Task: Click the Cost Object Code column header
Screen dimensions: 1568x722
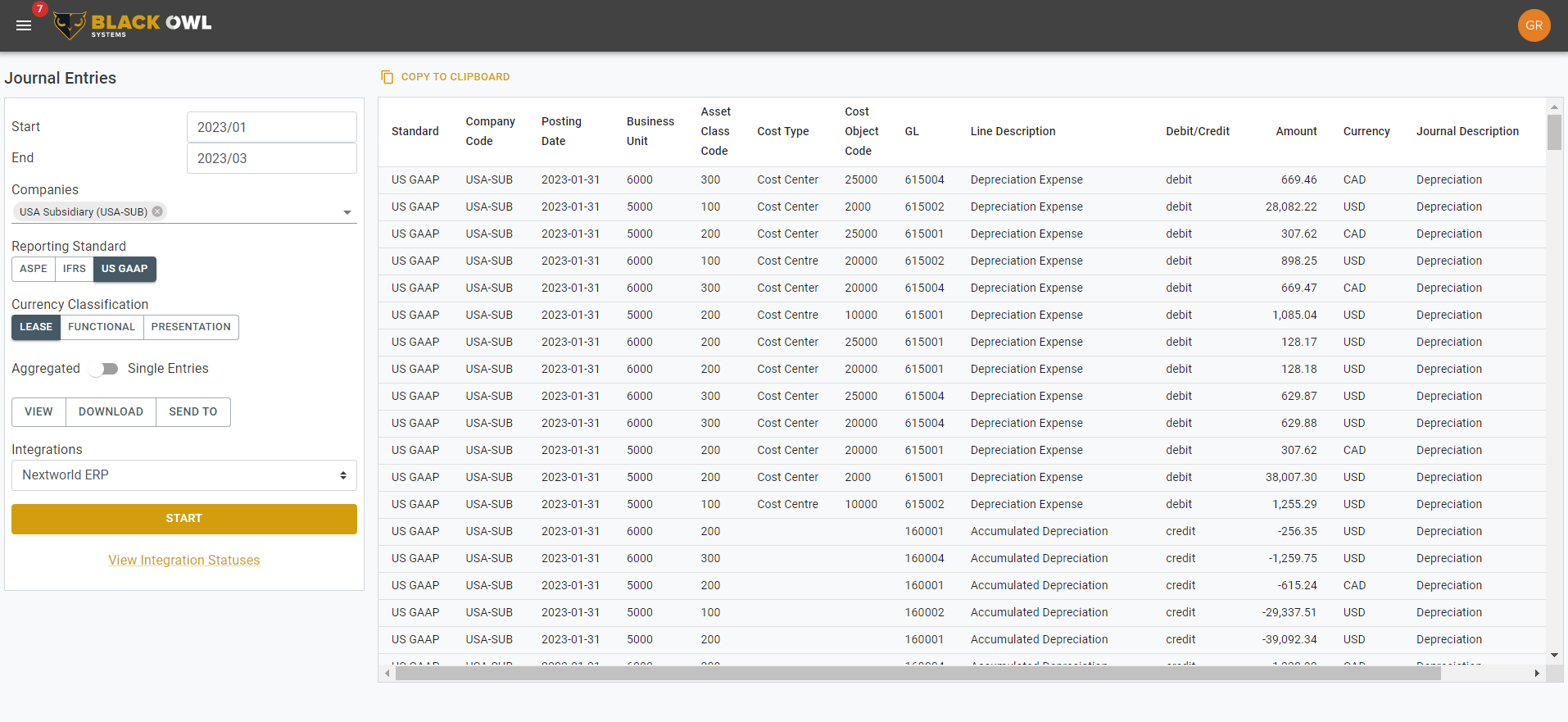Action: pos(862,131)
